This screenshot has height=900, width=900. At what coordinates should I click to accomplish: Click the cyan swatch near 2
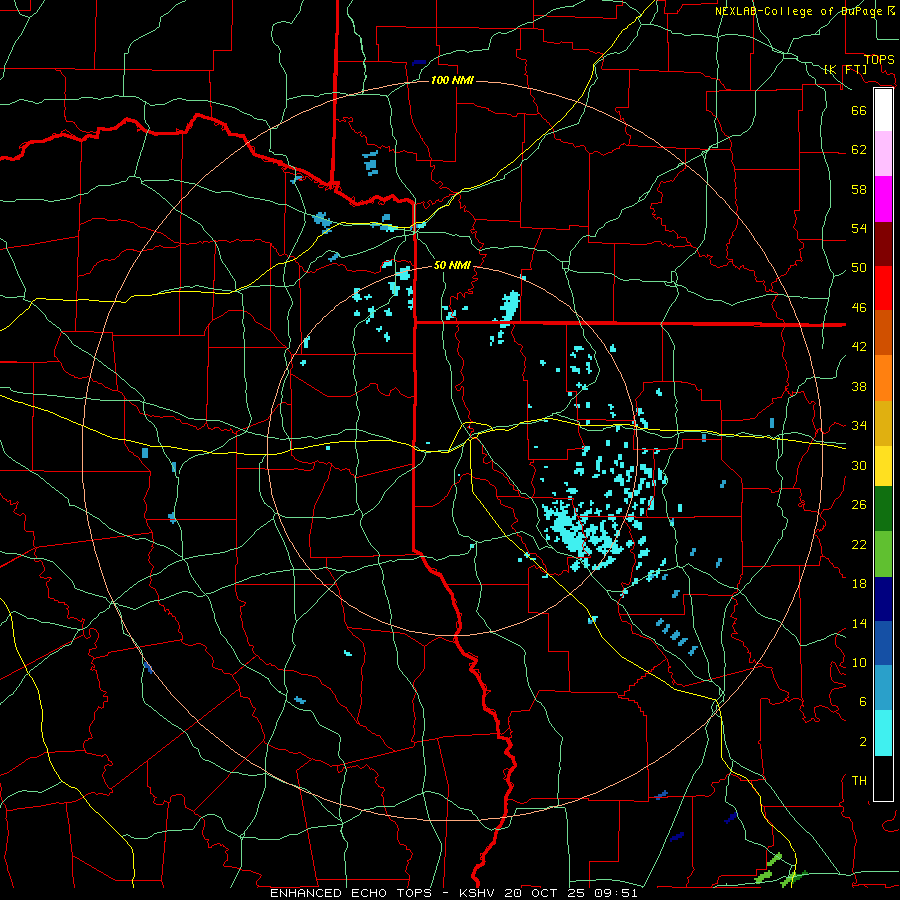(883, 733)
